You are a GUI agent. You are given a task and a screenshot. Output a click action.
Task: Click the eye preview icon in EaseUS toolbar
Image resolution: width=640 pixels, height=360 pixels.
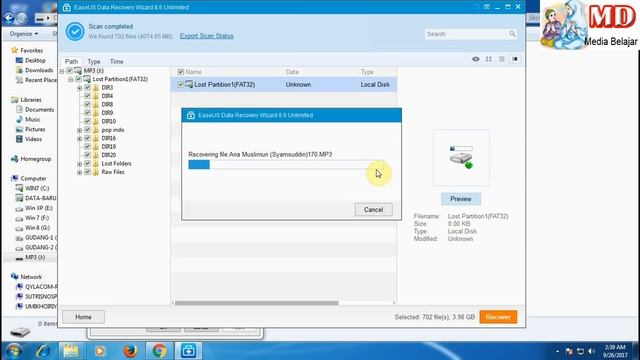point(476,59)
